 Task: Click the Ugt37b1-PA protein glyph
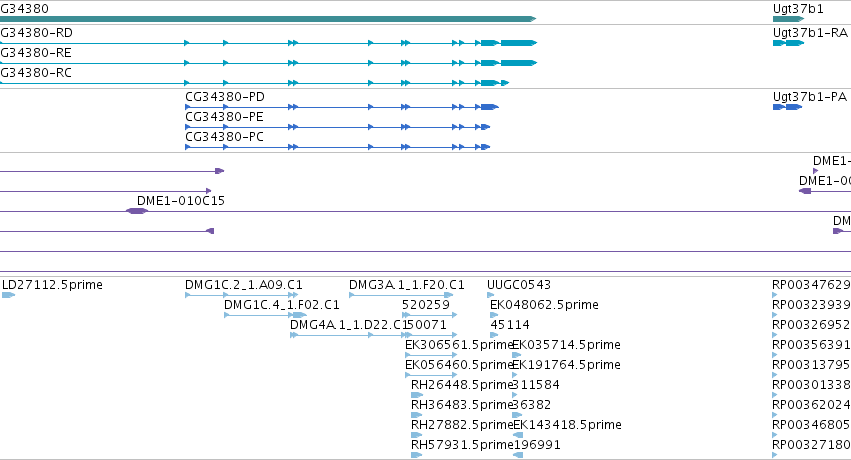click(788, 107)
